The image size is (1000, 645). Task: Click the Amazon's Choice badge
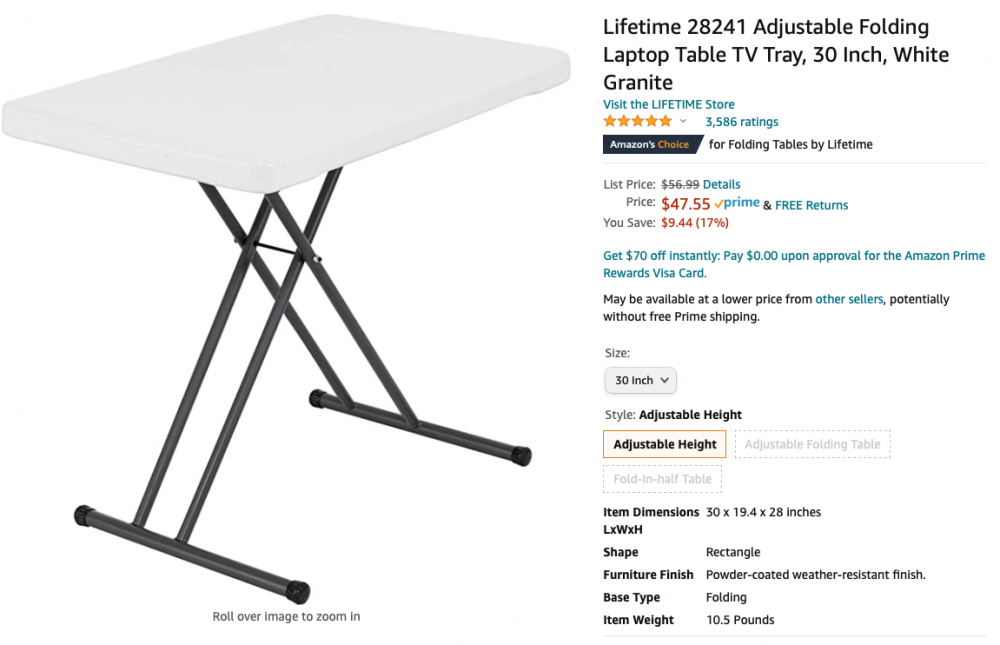point(650,144)
